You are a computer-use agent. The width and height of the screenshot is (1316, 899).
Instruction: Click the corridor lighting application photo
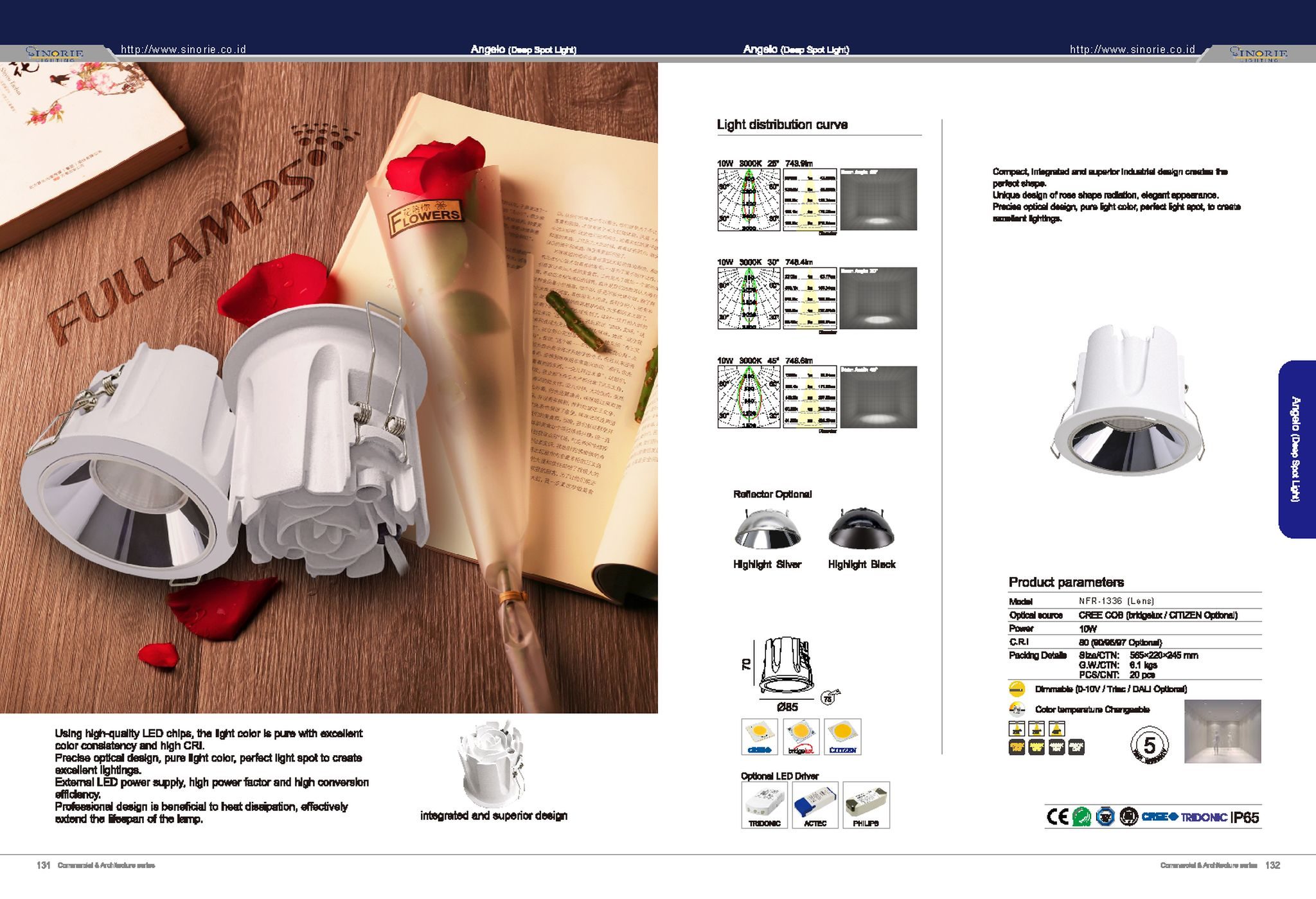click(1222, 731)
